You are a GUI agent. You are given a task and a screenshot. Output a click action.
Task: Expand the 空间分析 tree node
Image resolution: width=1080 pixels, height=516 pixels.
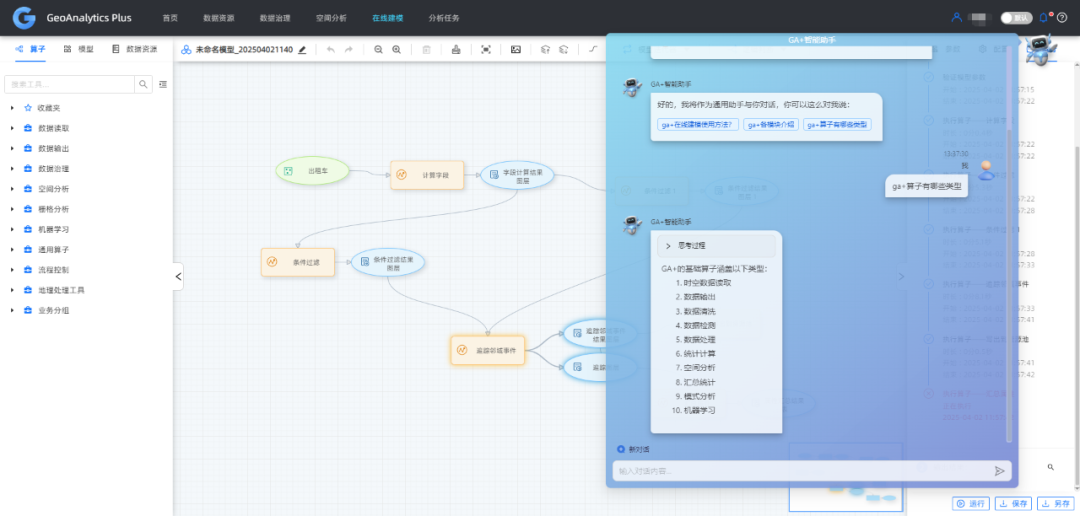[12, 189]
